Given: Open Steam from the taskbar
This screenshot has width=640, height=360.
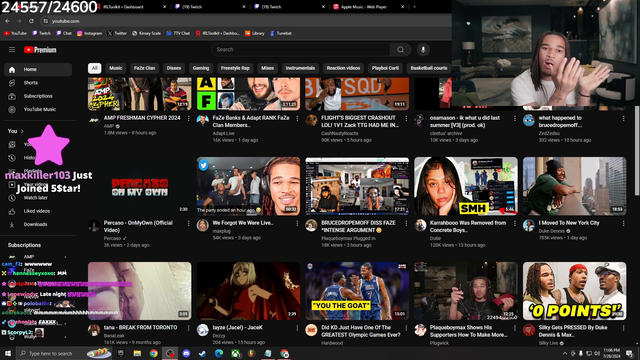Looking at the screenshot, I should 202,353.
